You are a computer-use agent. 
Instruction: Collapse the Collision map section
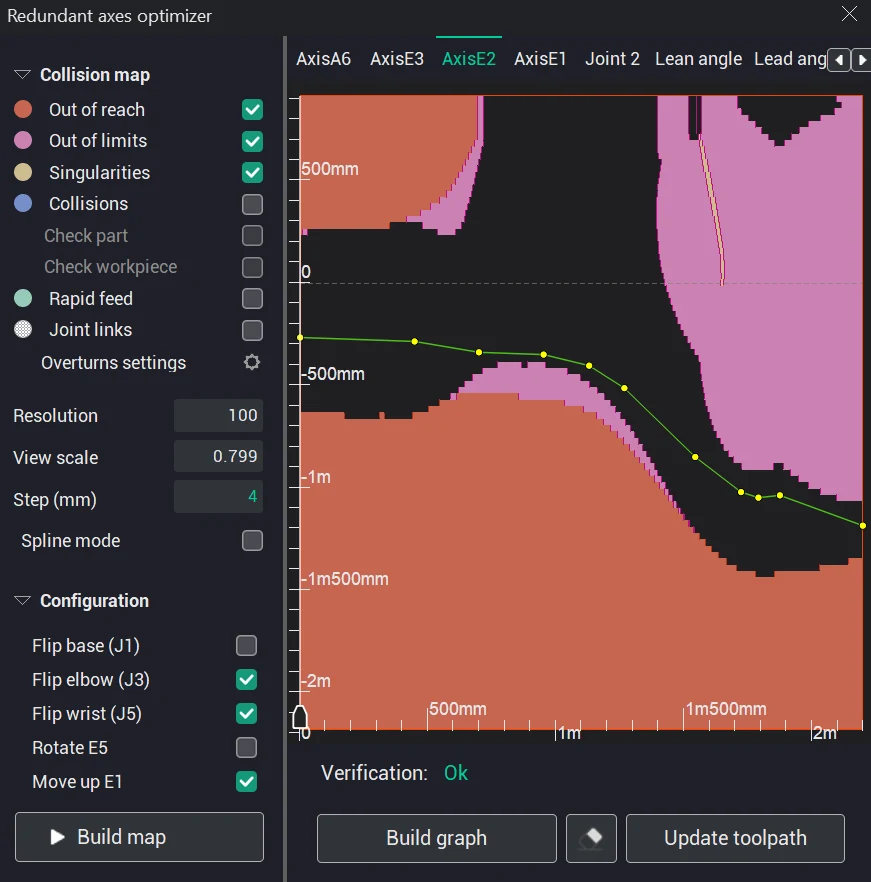(x=22, y=74)
